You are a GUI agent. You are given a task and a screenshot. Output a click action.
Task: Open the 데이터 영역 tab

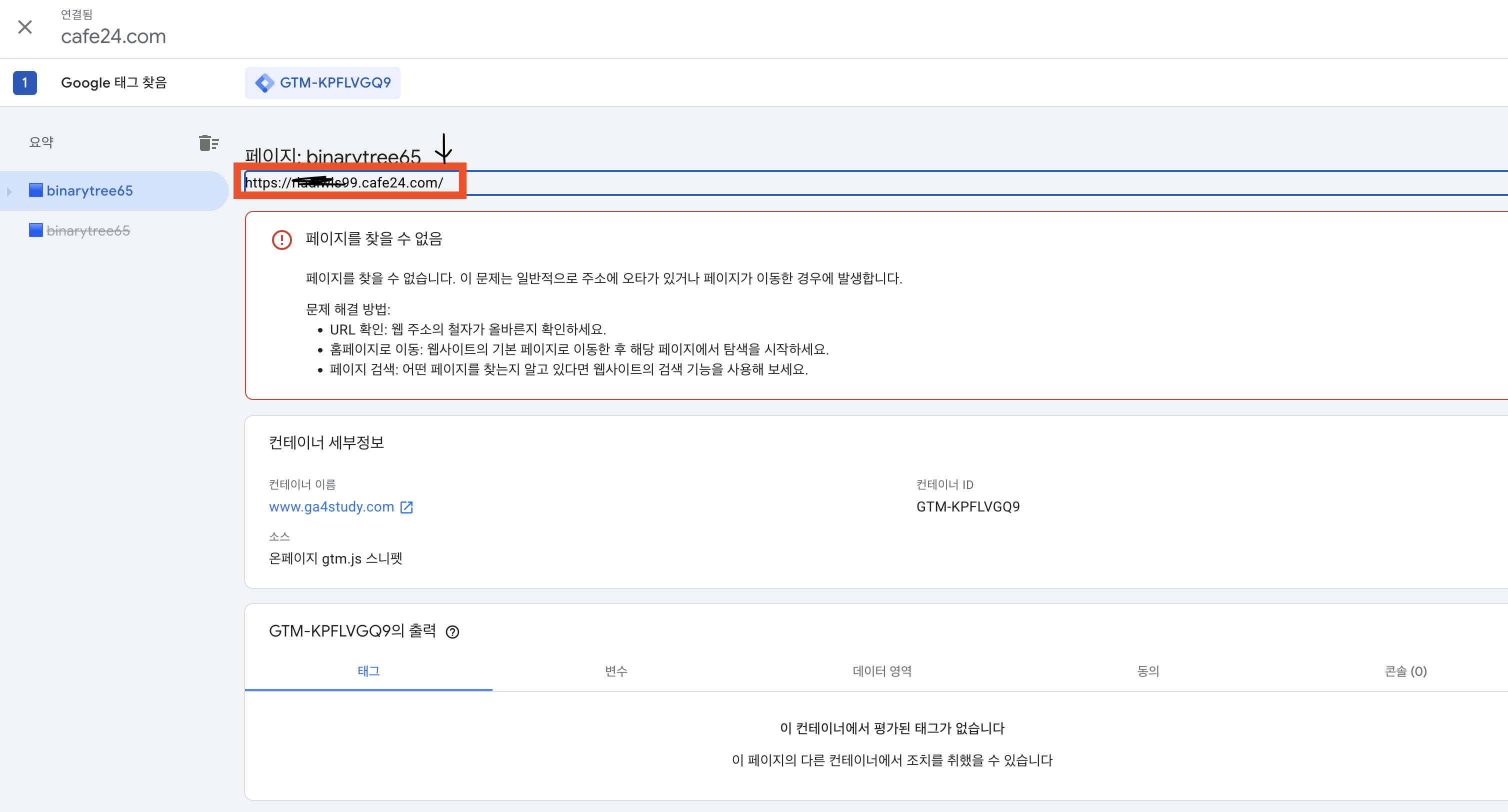pos(882,671)
